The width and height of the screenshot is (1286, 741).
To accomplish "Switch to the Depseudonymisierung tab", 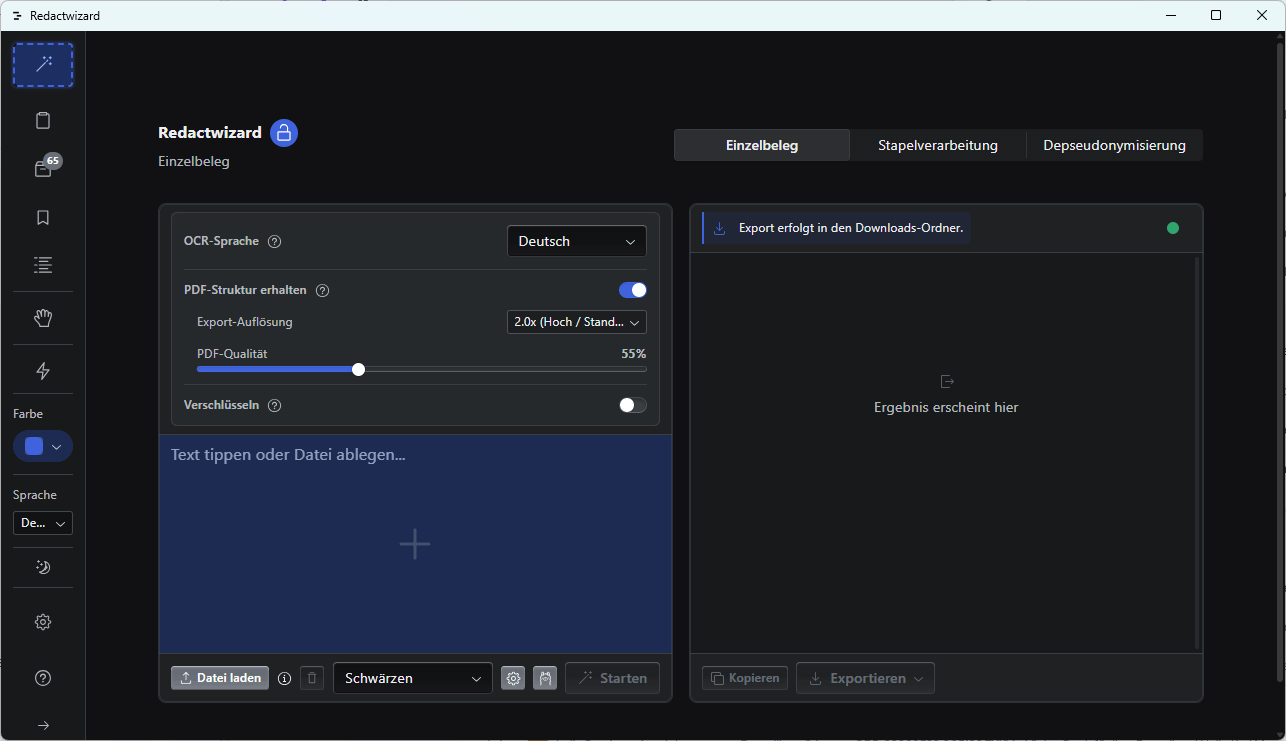I will point(1115,145).
